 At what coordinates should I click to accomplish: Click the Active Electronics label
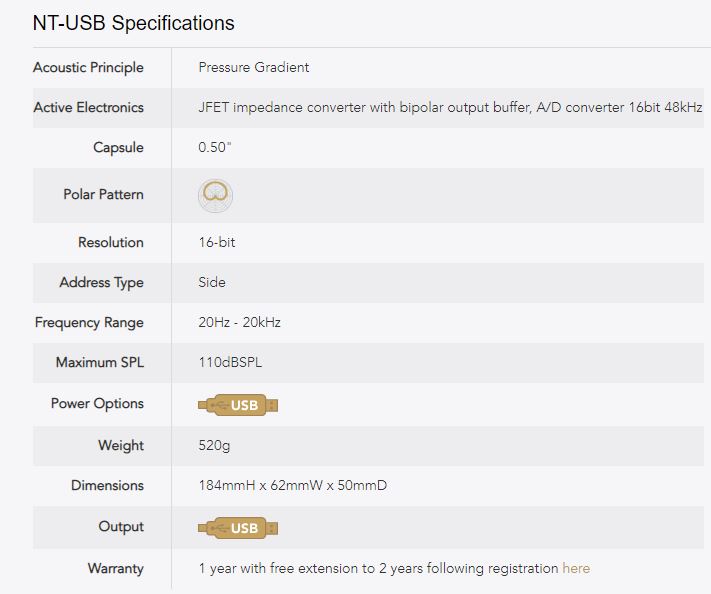point(88,107)
